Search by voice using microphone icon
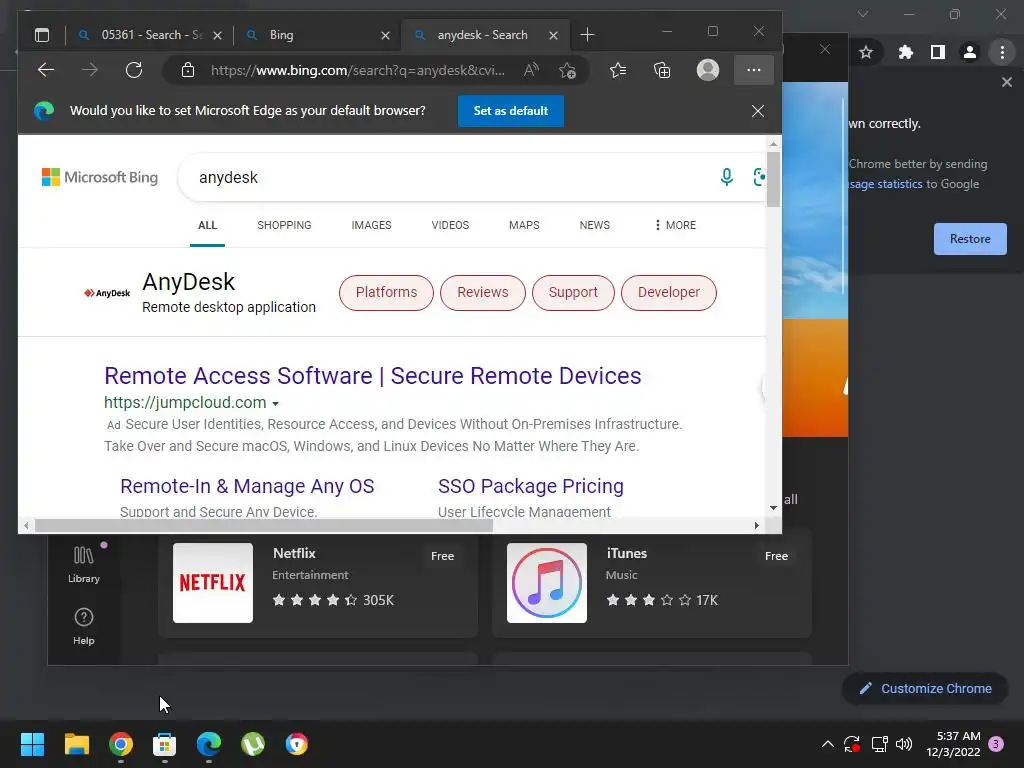 (726, 176)
